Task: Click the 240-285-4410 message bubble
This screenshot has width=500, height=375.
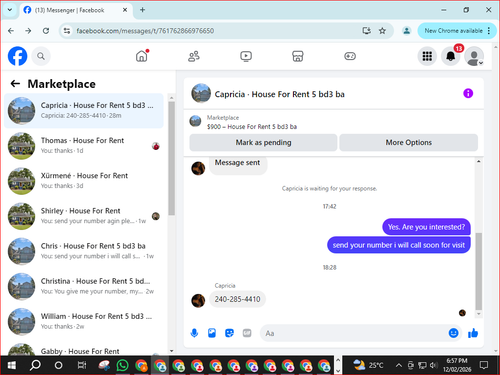Action: [237, 299]
